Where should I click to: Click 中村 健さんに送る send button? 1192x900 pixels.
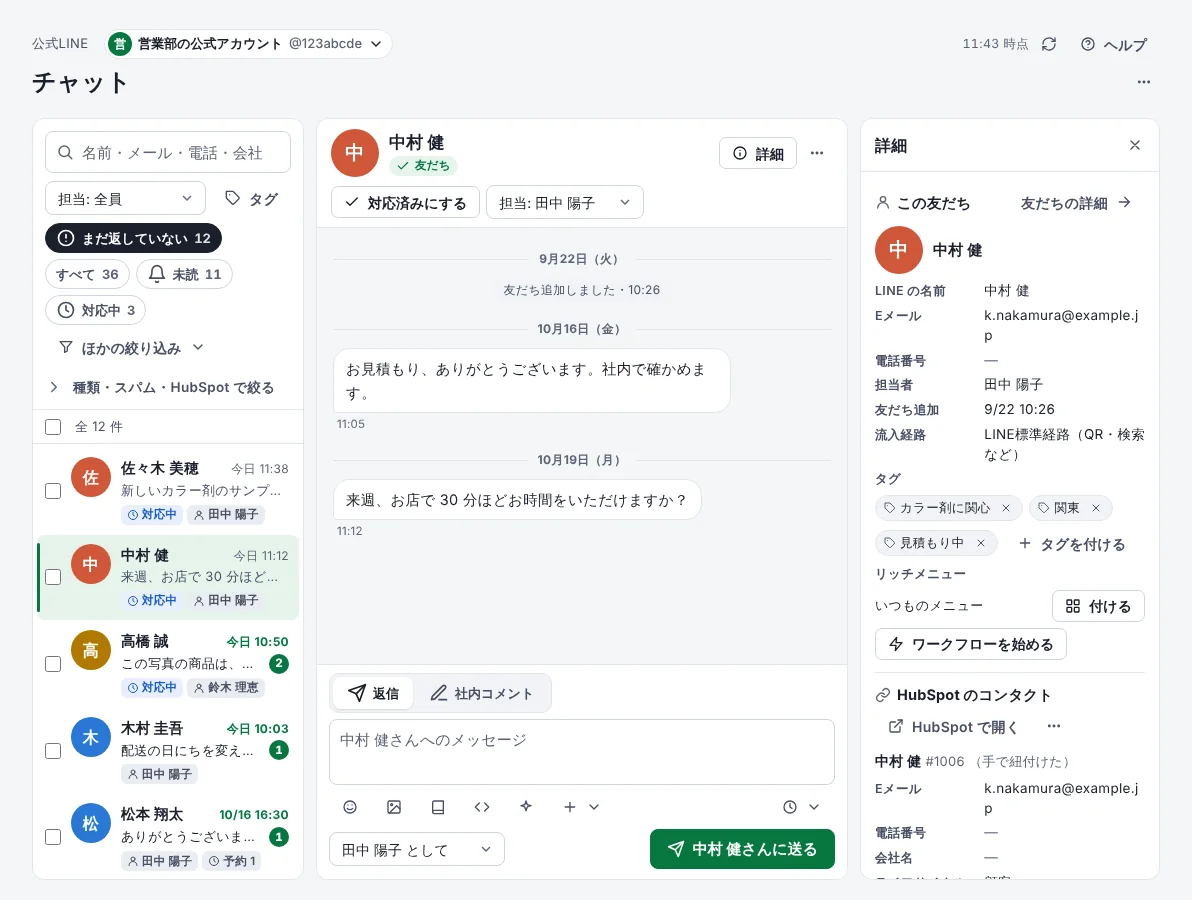coord(742,849)
